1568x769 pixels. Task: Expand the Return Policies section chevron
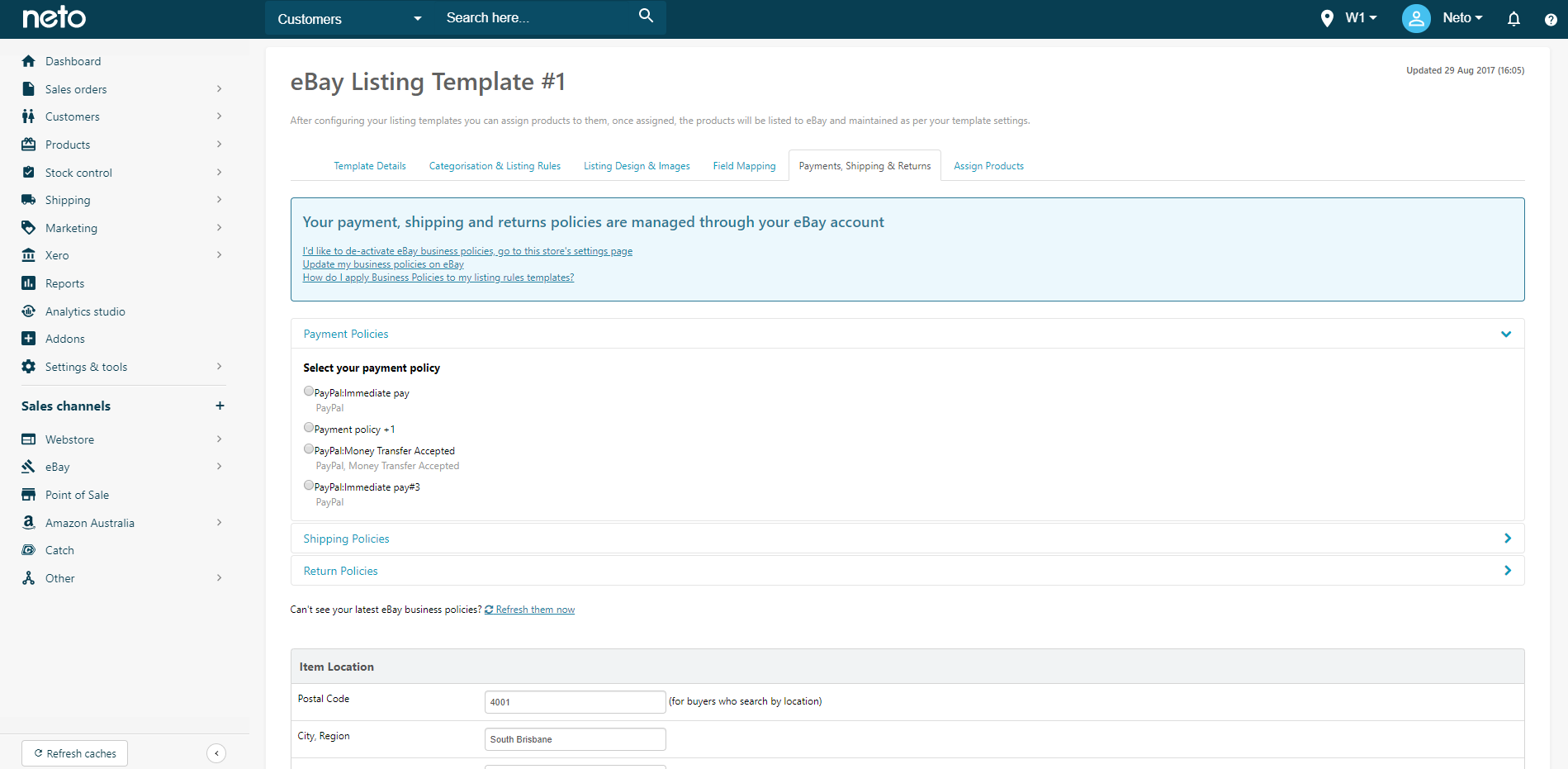coord(1508,571)
